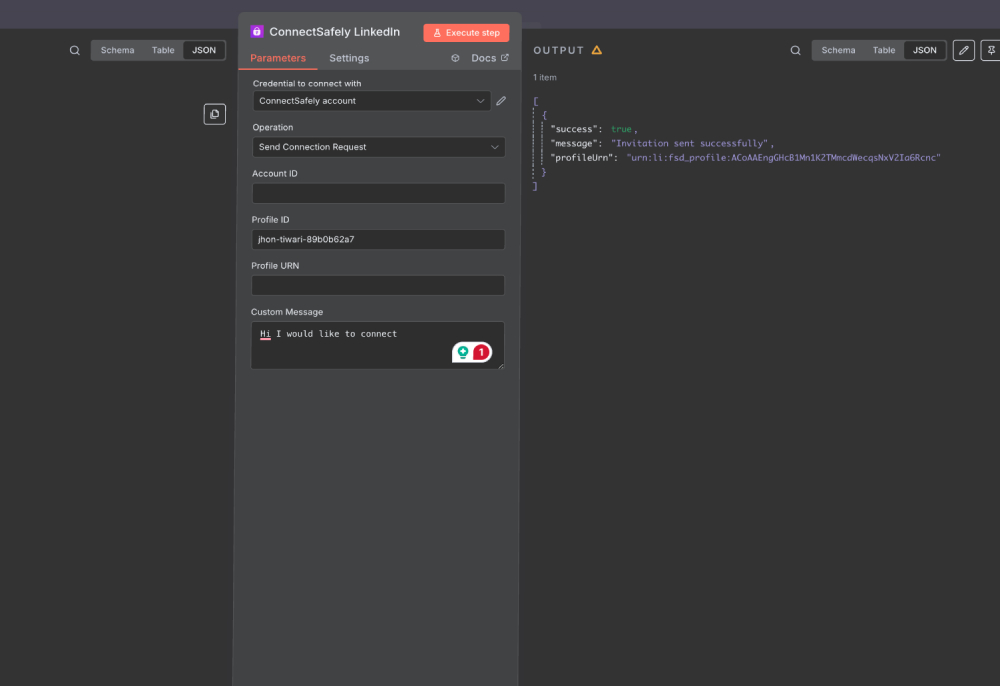Switch to the Settings tab
The image size is (1000, 686).
[348, 58]
